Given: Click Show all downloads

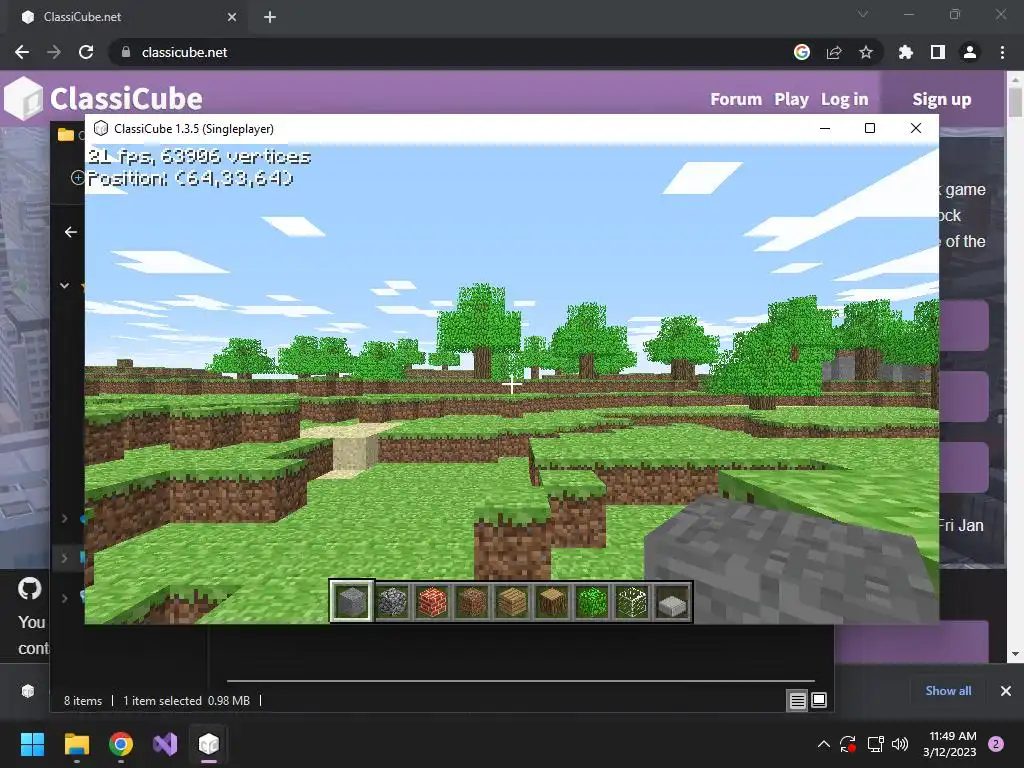Looking at the screenshot, I should click(x=948, y=690).
